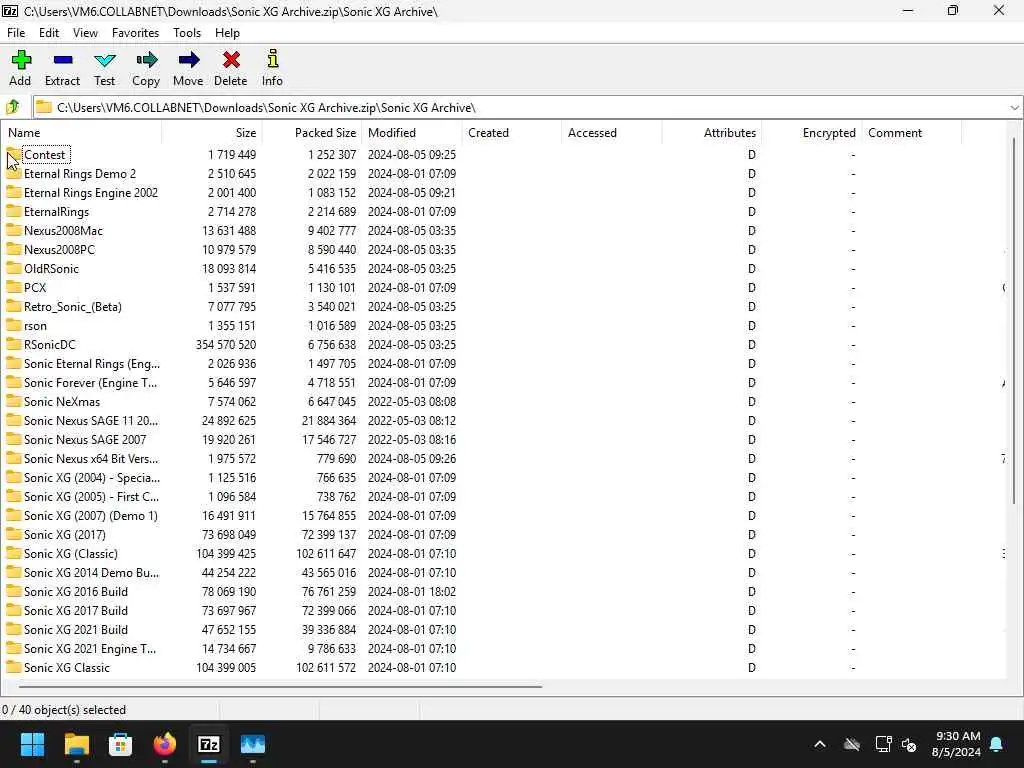Sort by Size column header
Viewport: 1024px width, 768px height.
[x=212, y=133]
